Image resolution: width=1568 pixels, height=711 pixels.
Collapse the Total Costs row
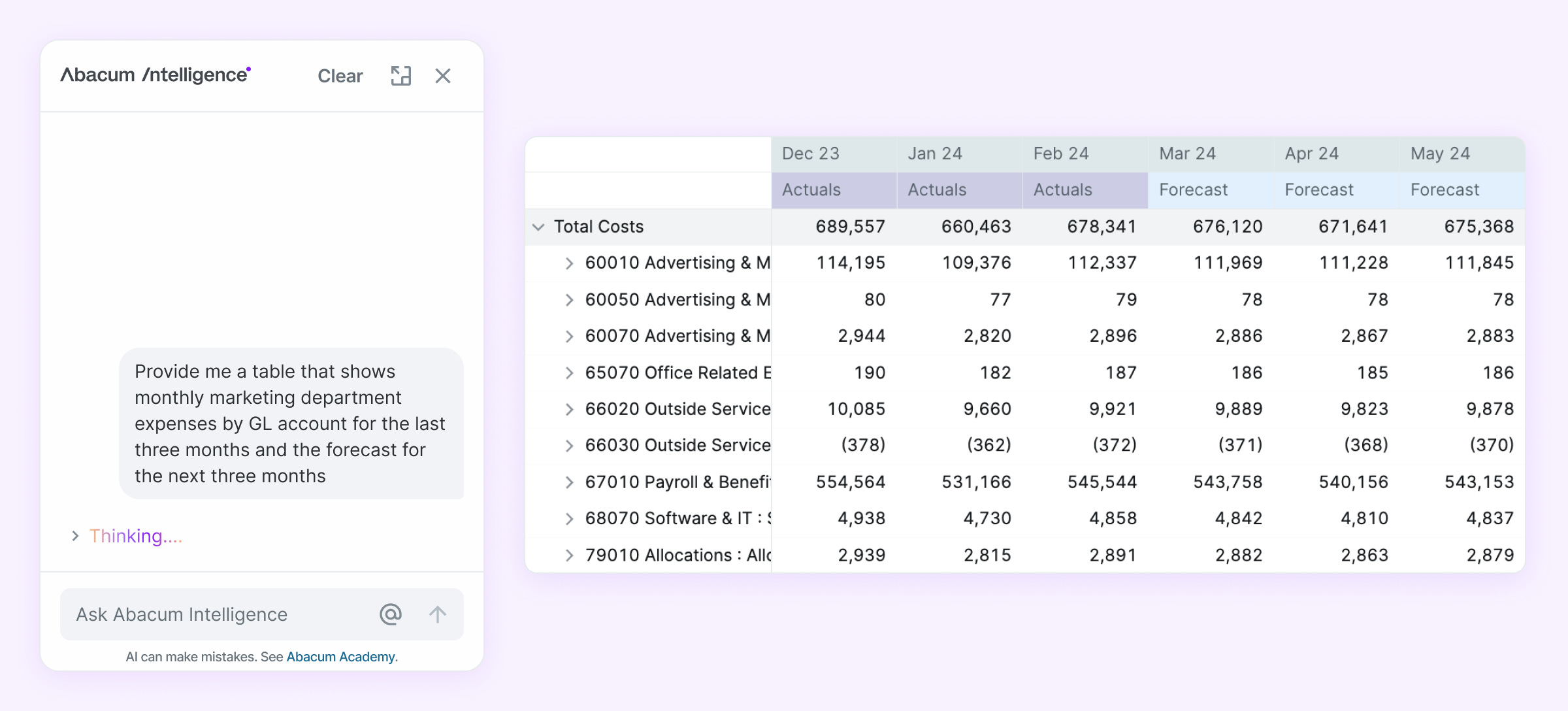coord(538,227)
